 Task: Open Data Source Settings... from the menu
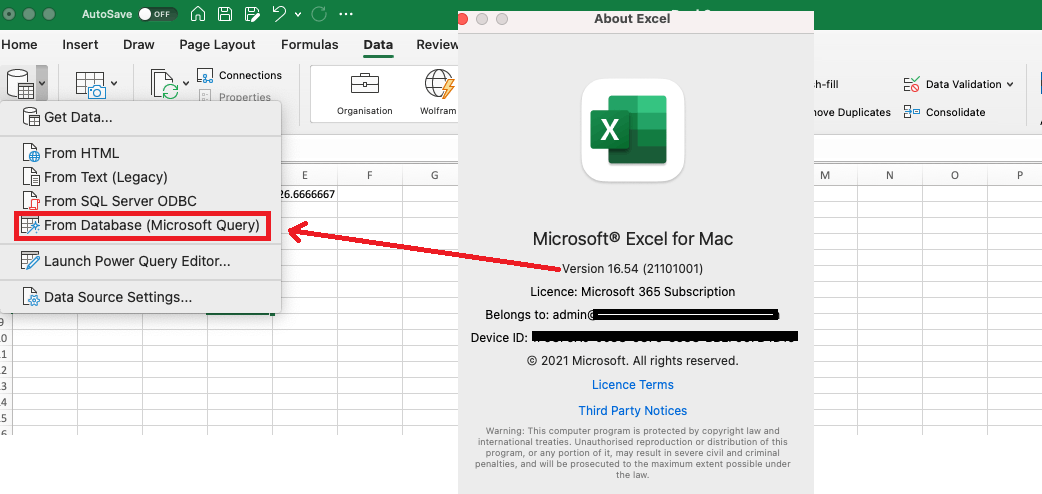point(140,297)
